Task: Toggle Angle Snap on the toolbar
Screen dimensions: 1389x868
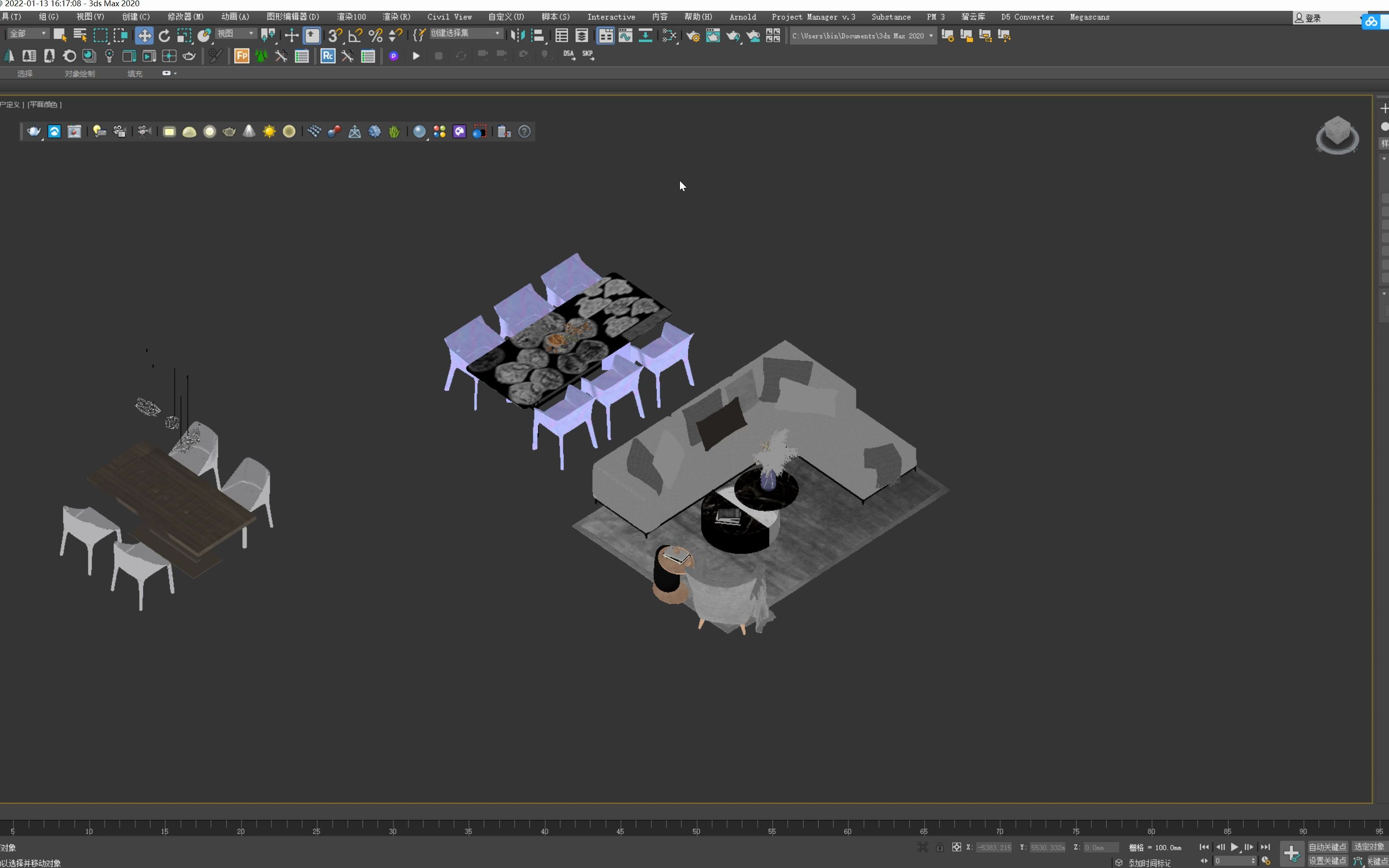Action: tap(355, 35)
